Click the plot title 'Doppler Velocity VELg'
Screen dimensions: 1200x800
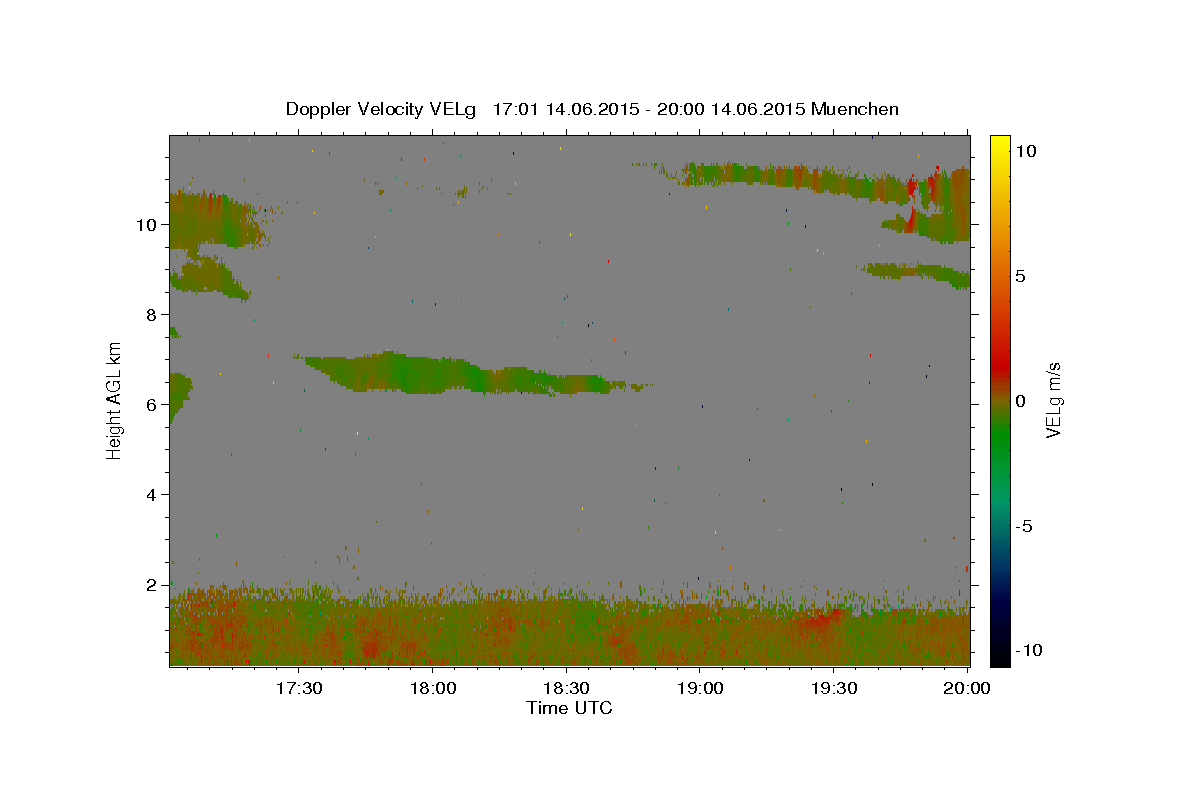pyautogui.click(x=382, y=109)
